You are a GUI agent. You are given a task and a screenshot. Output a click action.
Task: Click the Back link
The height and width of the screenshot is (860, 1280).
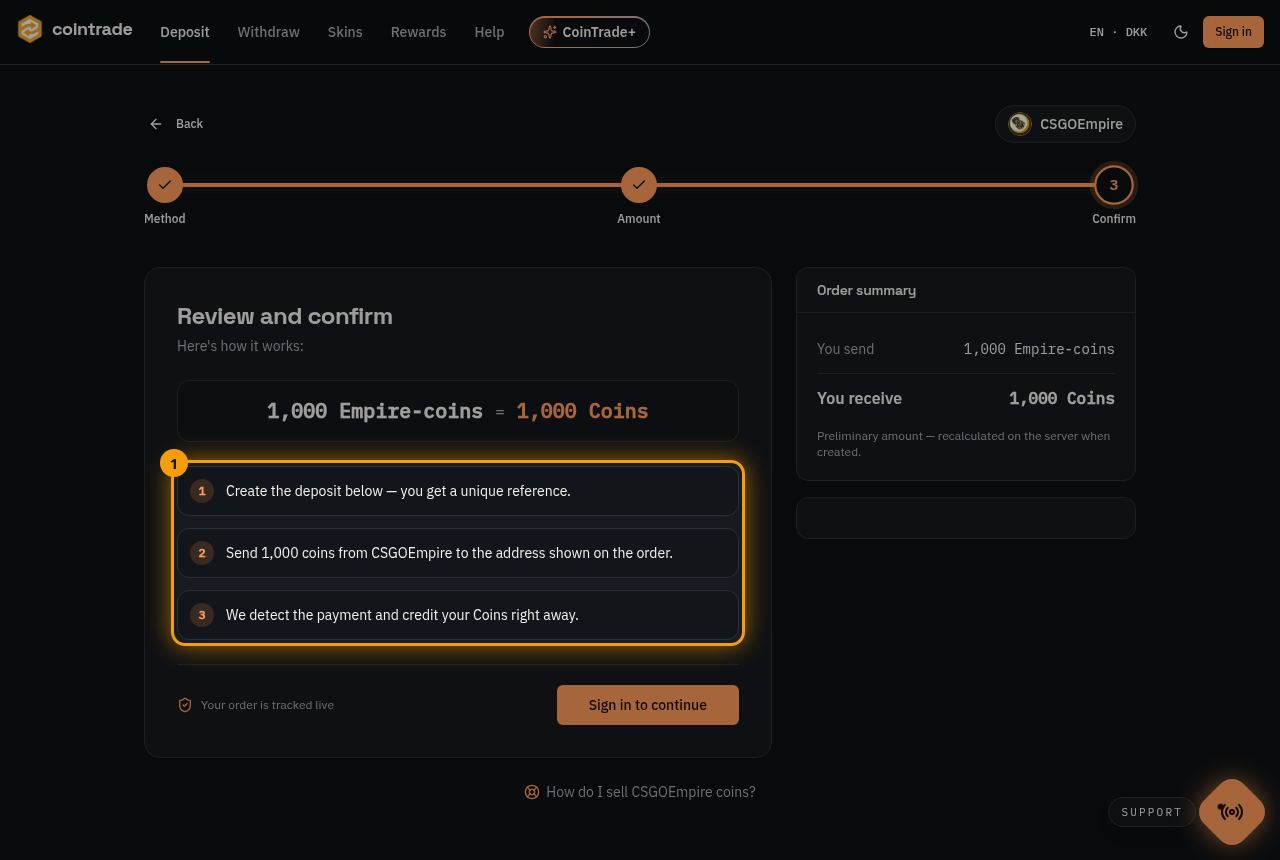177,124
